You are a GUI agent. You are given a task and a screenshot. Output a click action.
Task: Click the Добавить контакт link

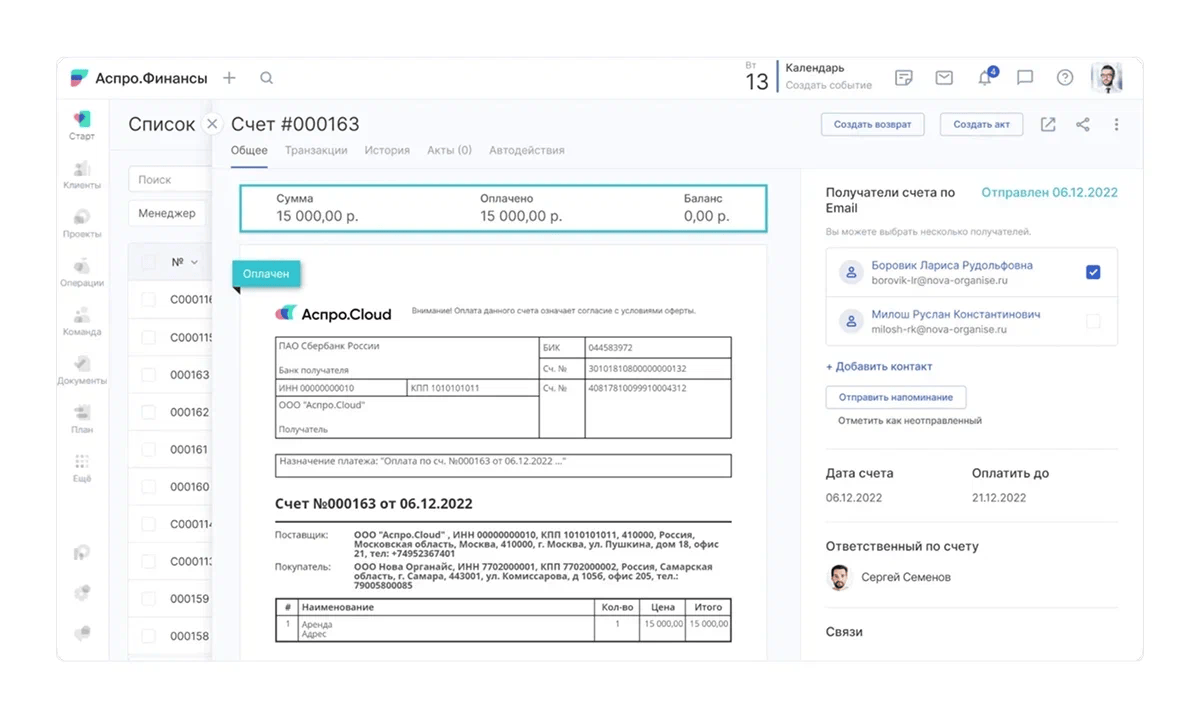point(879,367)
